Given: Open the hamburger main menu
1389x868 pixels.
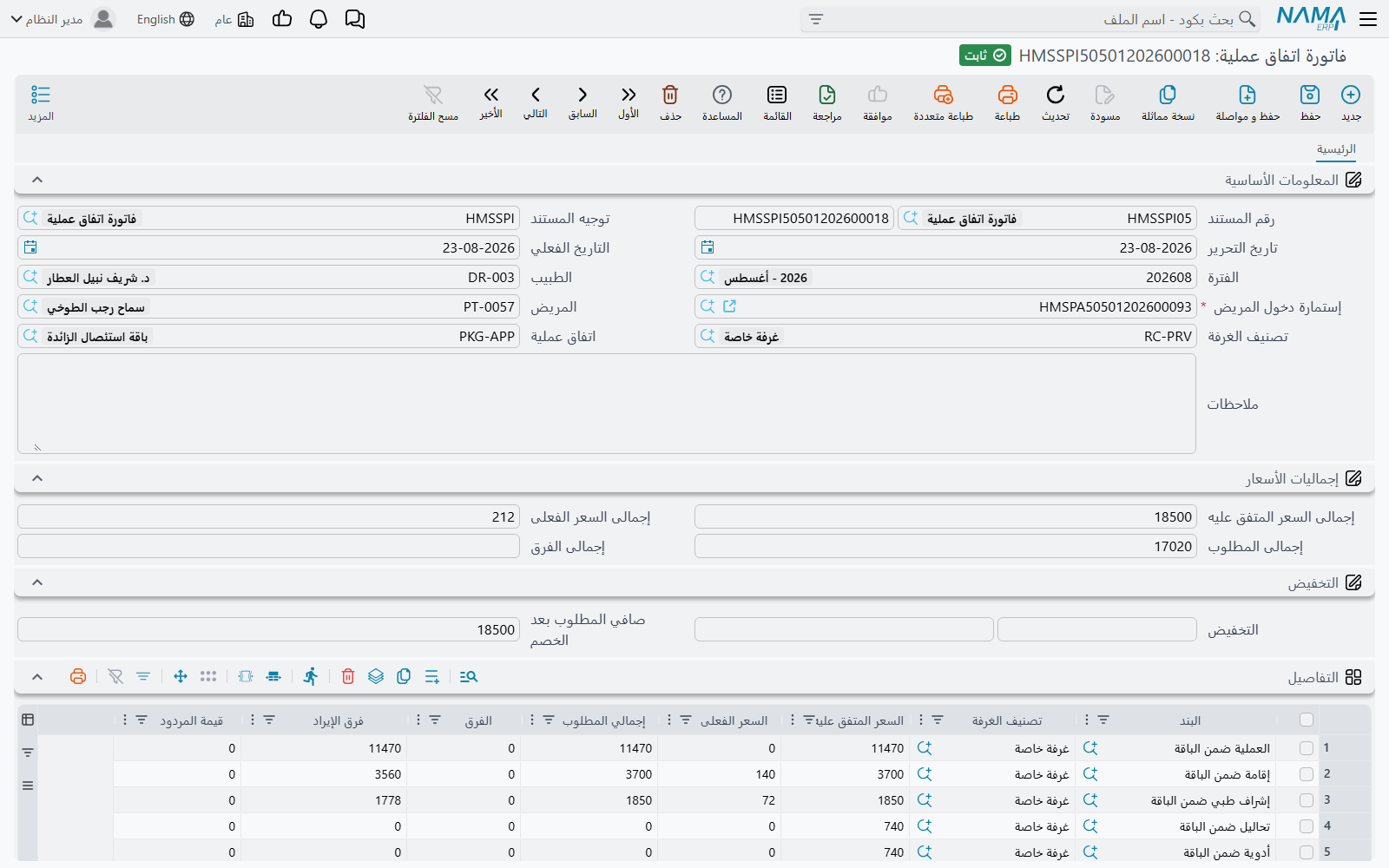Looking at the screenshot, I should pos(1368,19).
